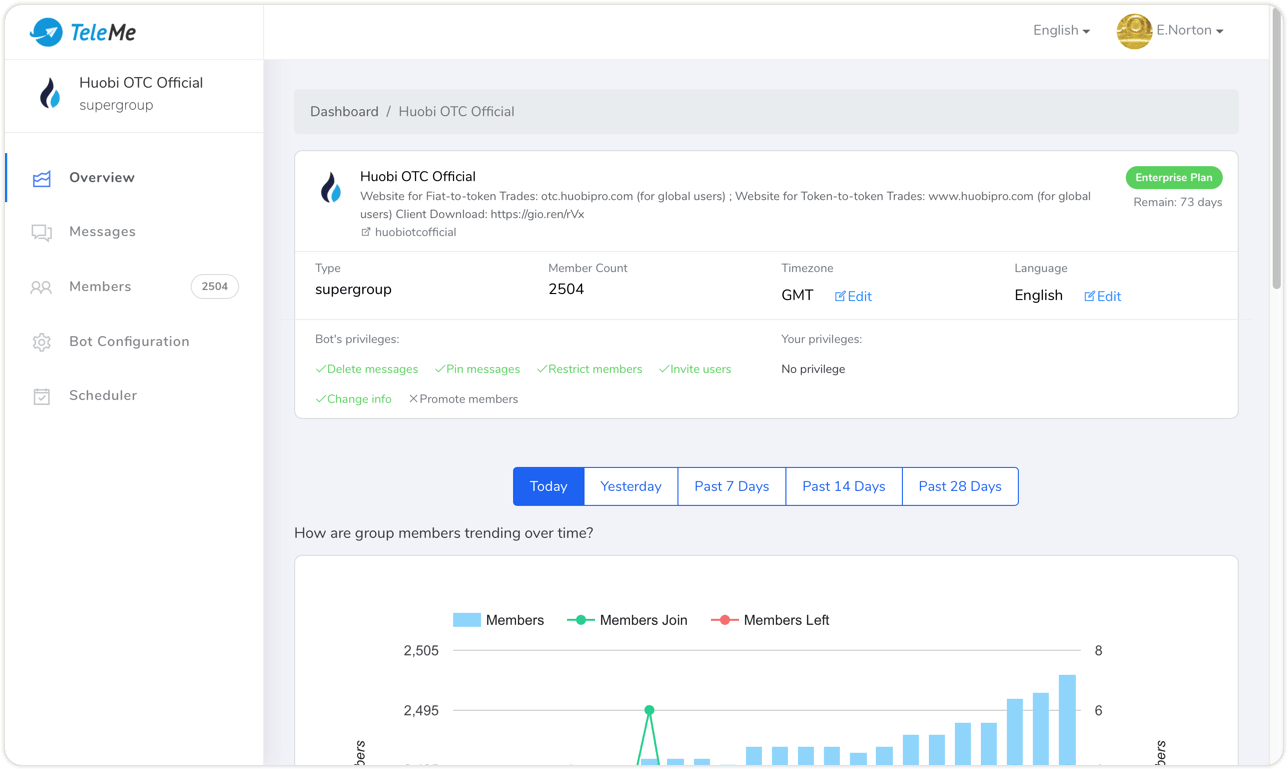Click the Members people icon
1288x770 pixels.
click(41, 288)
